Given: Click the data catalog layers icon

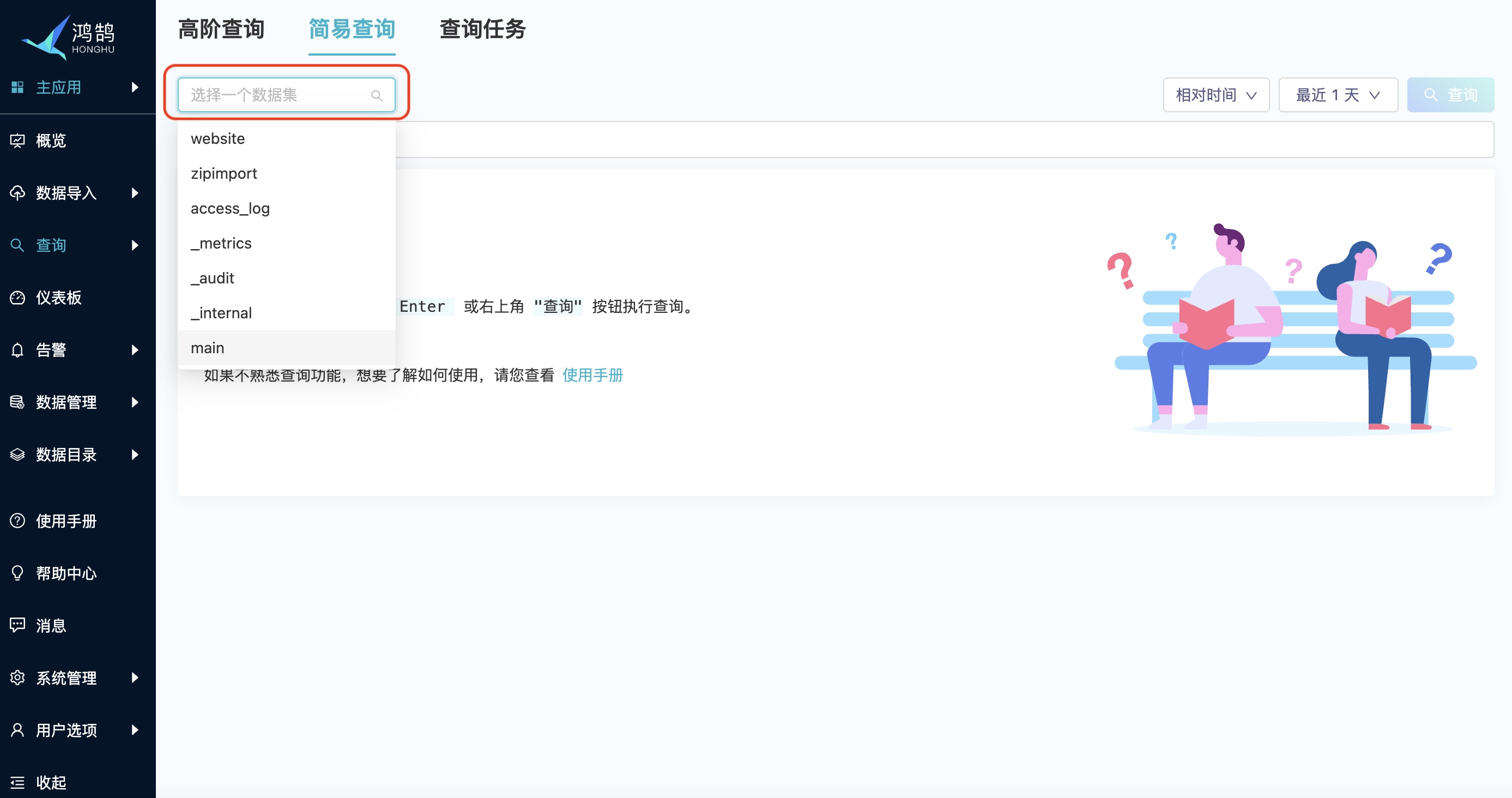Looking at the screenshot, I should (x=17, y=454).
